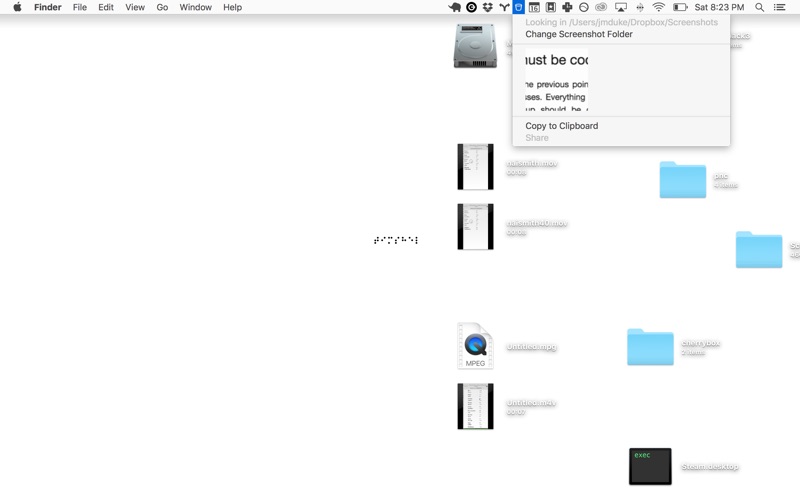Image resolution: width=800 pixels, height=500 pixels.
Task: Click the battery status icon
Action: pyautogui.click(x=680, y=7)
